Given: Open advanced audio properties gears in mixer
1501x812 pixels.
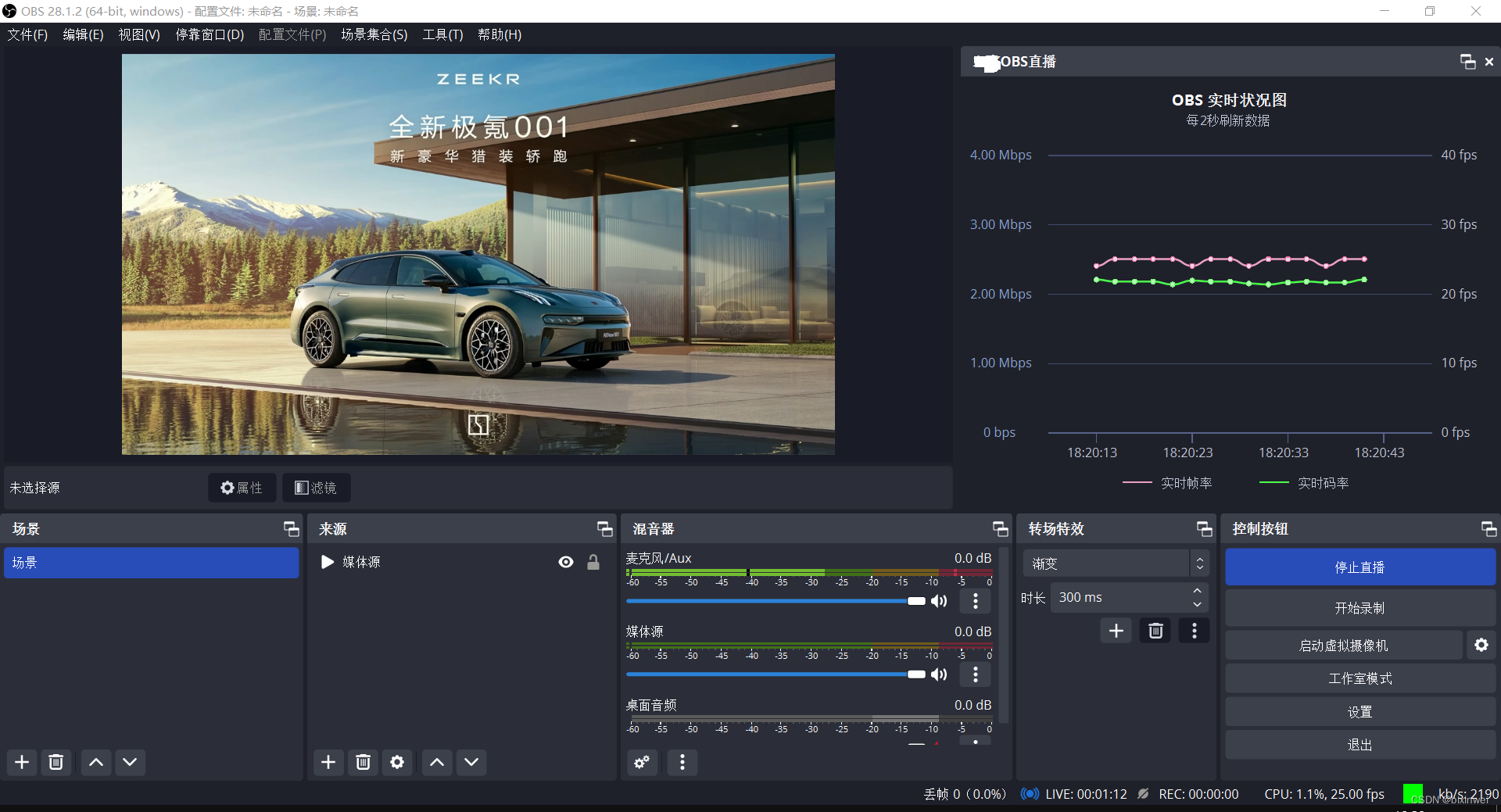Looking at the screenshot, I should click(642, 762).
